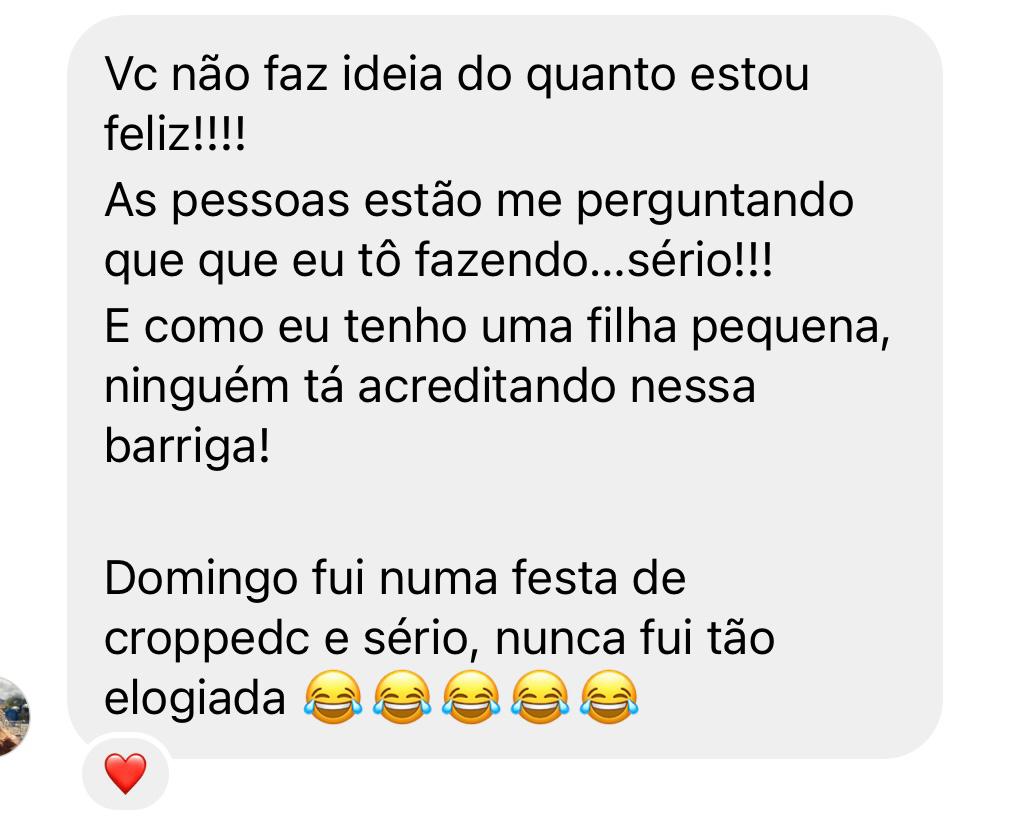
Task: Click the second laughing-crying emoji
Action: coord(402,697)
